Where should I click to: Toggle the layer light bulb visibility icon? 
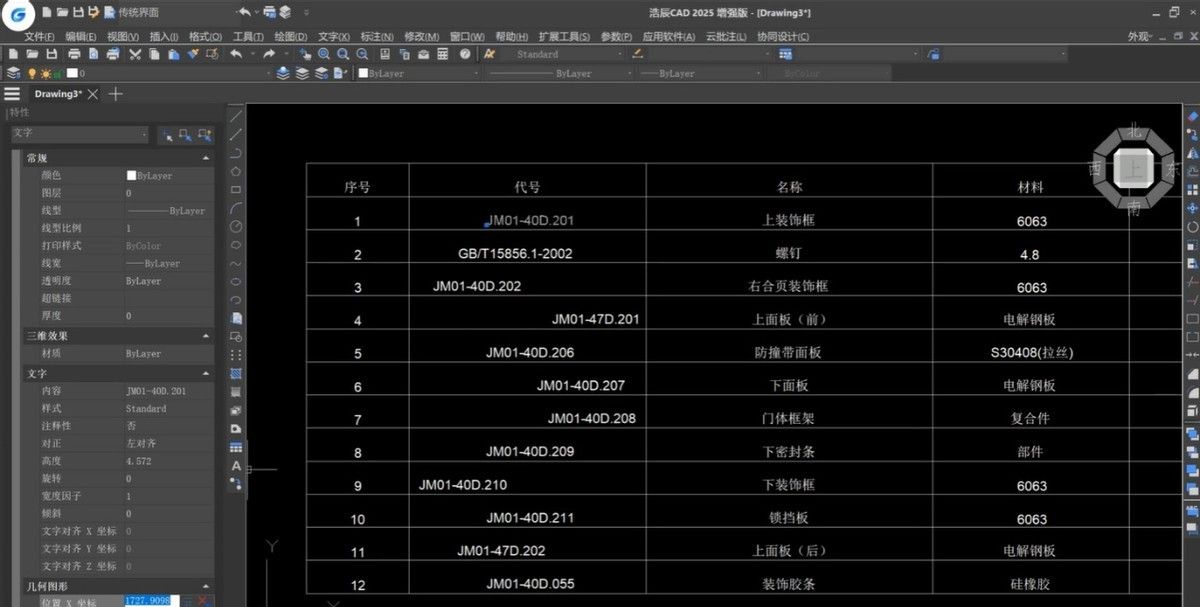click(x=32, y=72)
